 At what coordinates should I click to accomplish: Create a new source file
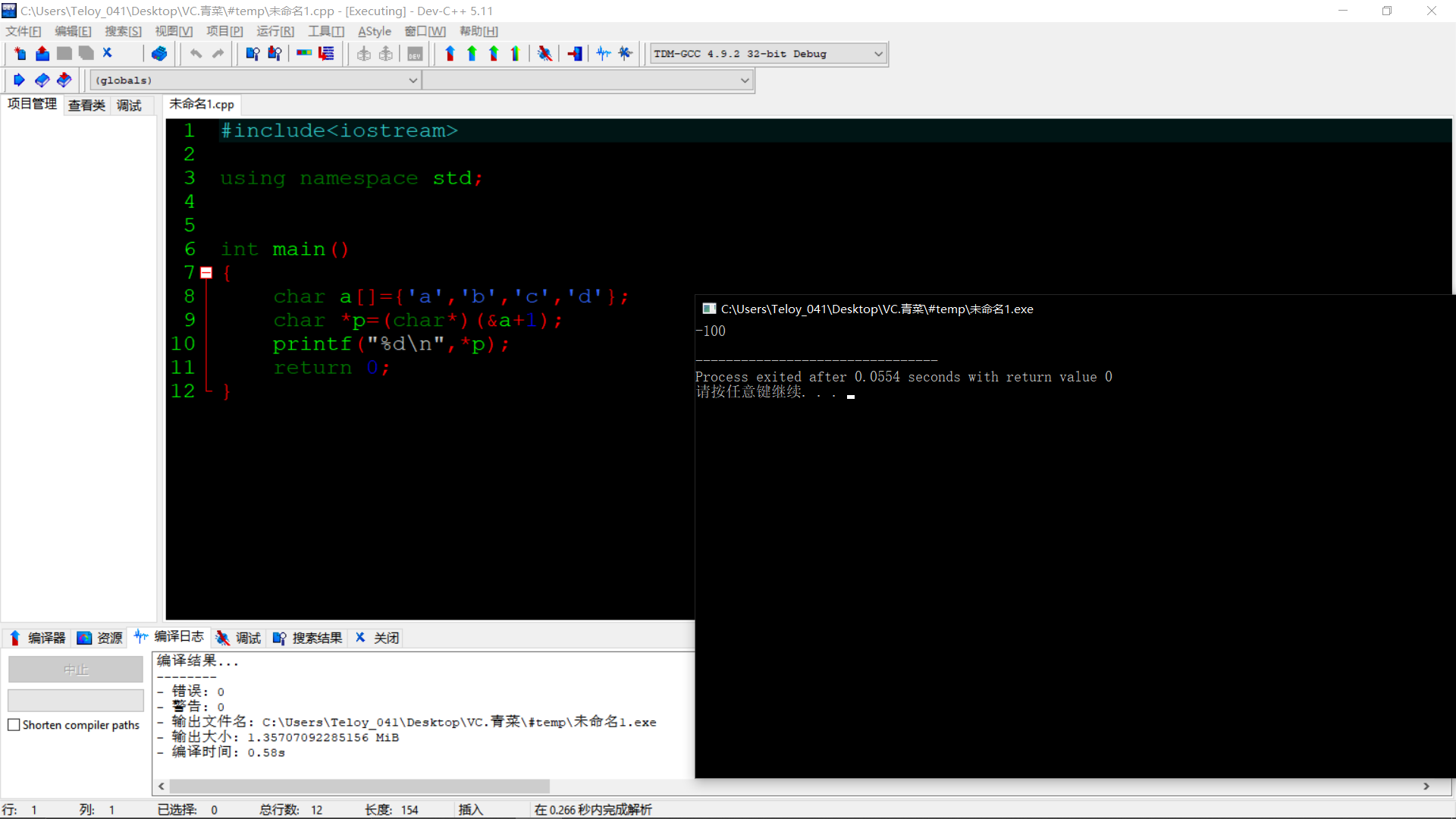pyautogui.click(x=20, y=54)
